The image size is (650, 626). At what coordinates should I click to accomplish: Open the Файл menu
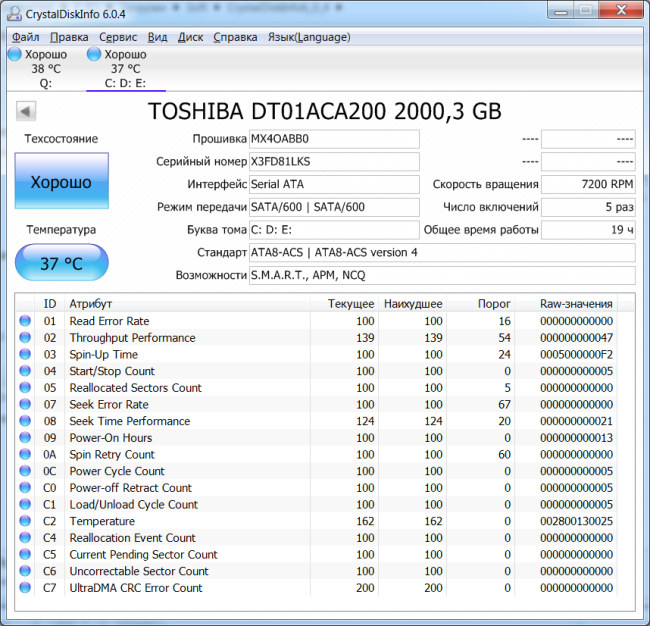pos(26,37)
